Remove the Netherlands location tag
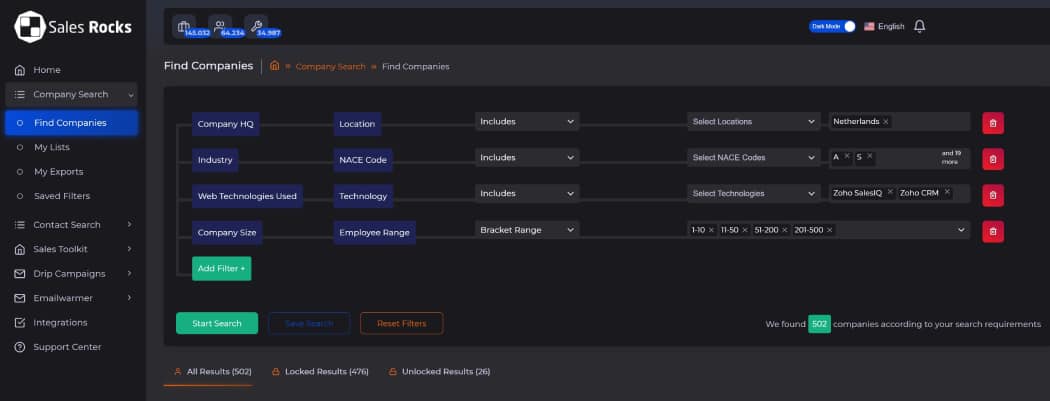1050x401 pixels. point(886,122)
